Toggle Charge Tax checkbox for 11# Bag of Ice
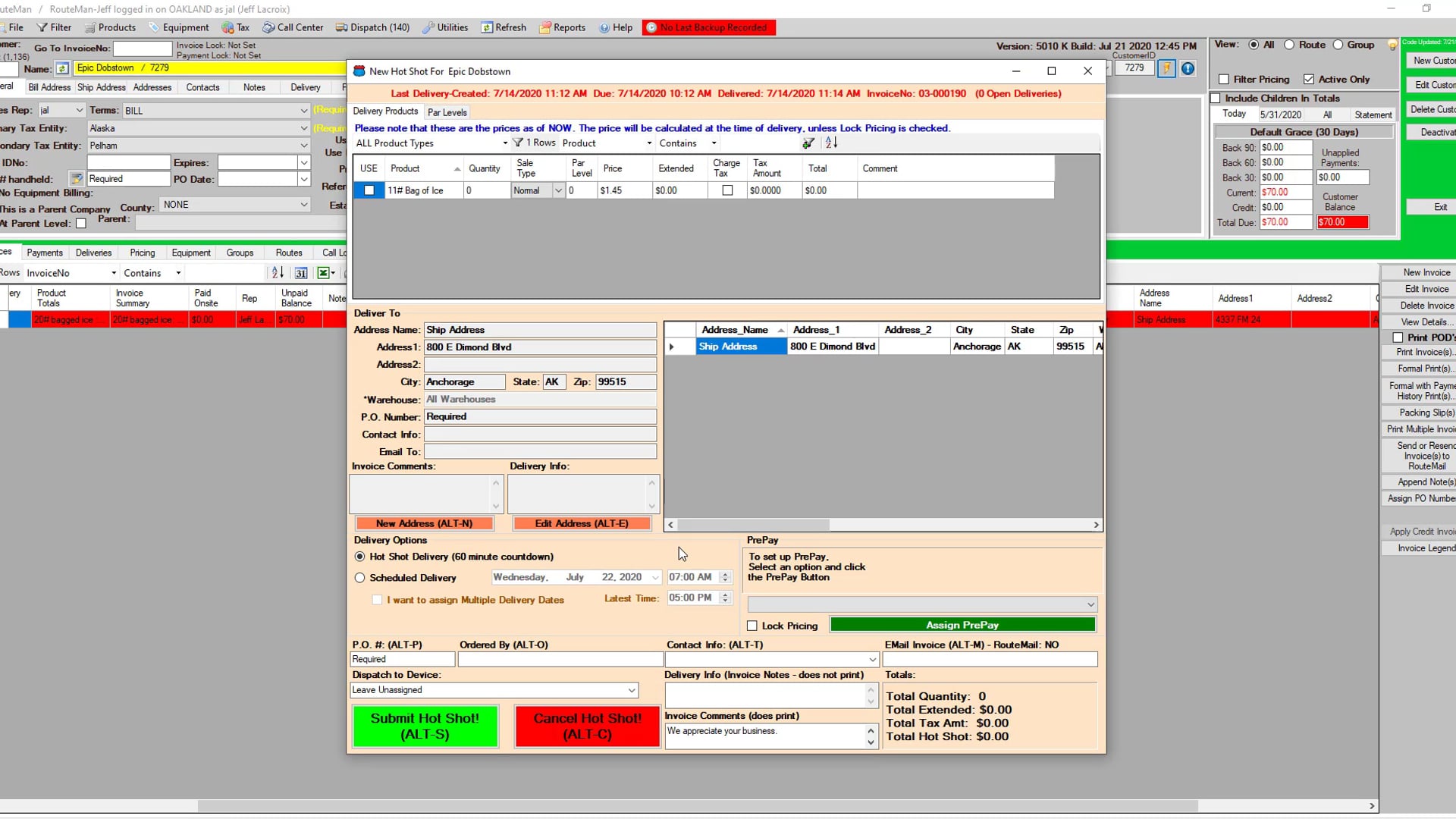The image size is (1456, 819). tap(727, 190)
